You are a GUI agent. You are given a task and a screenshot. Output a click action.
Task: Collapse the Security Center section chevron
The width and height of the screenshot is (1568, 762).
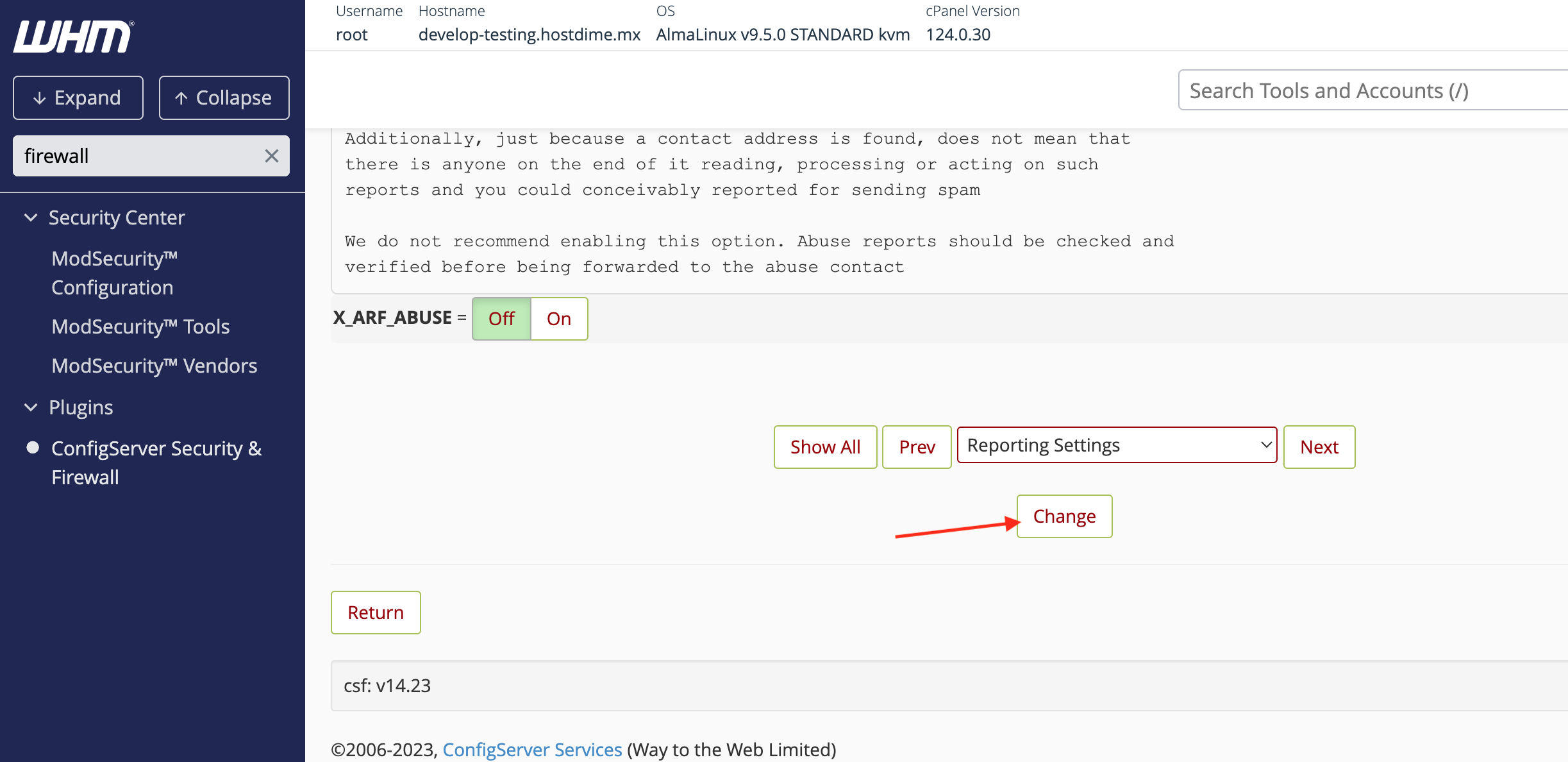click(x=30, y=217)
